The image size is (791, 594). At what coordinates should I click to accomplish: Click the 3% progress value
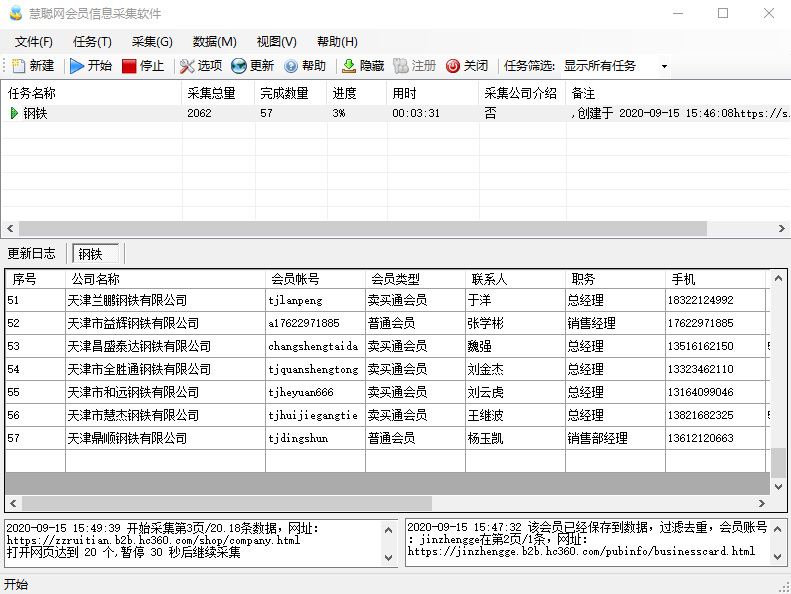tap(338, 113)
